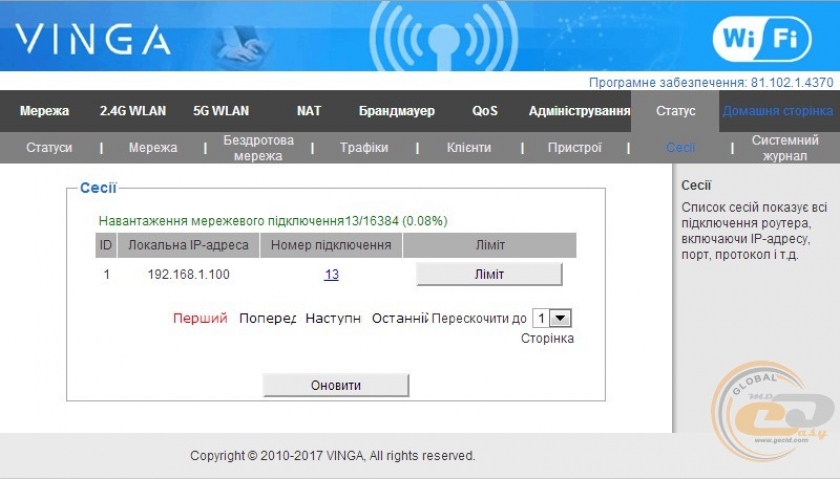This screenshot has width=840, height=479.
Task: Go to Попередня page link
Action: coord(267,318)
